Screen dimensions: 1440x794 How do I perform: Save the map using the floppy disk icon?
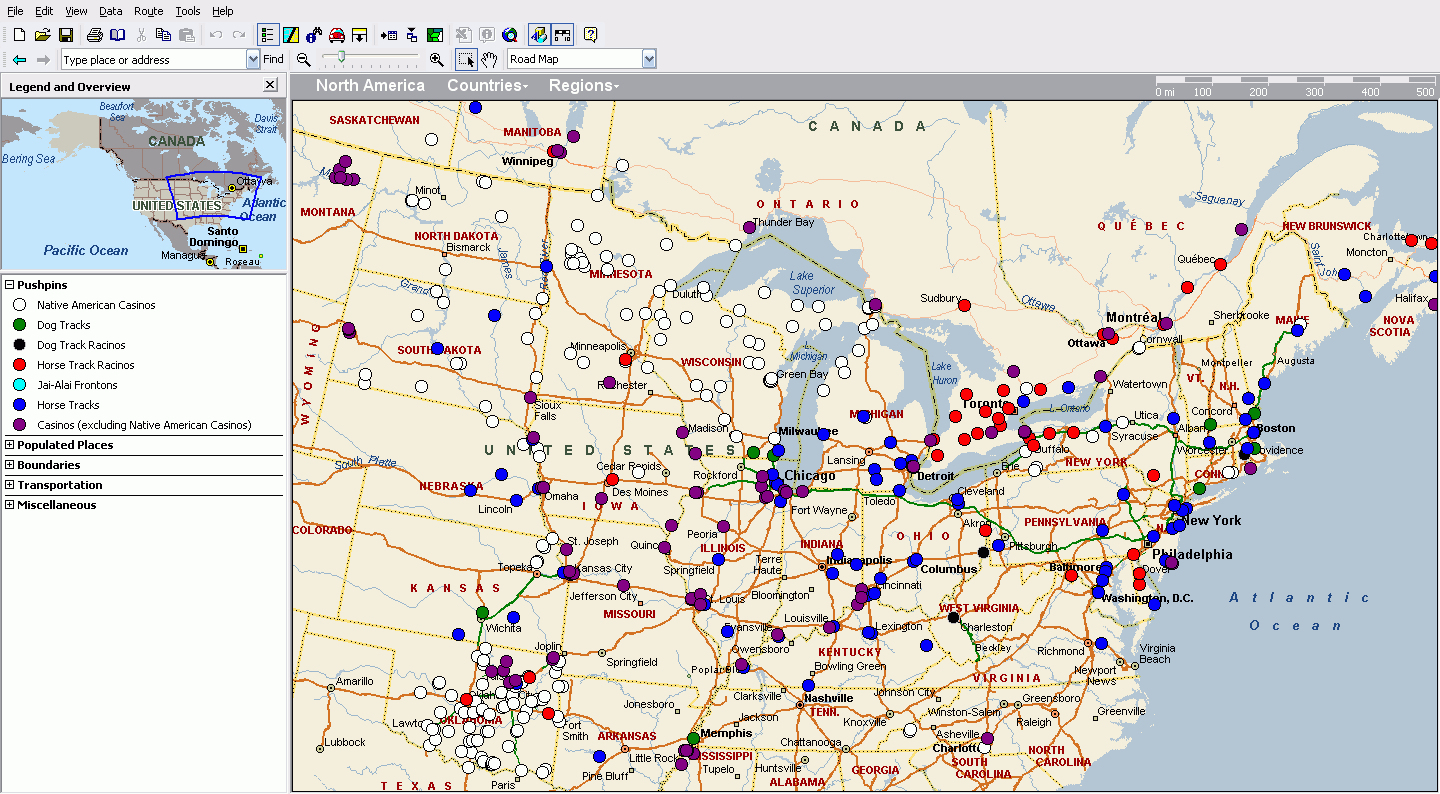coord(65,35)
